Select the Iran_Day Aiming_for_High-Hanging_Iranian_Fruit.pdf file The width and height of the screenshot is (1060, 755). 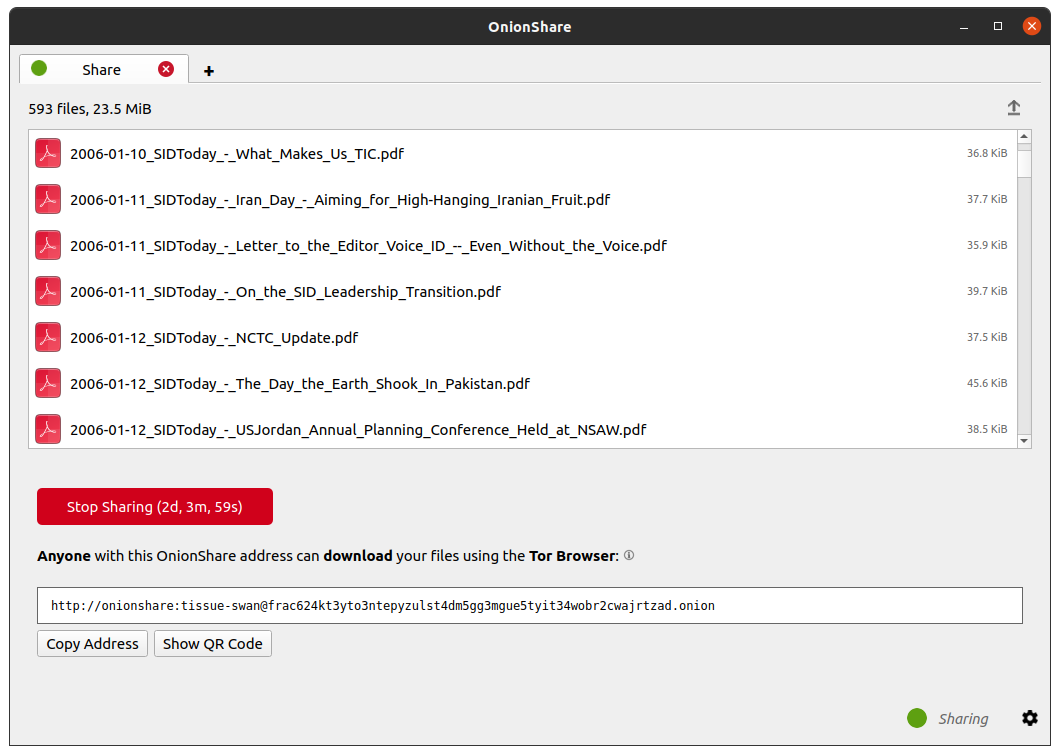(x=340, y=199)
